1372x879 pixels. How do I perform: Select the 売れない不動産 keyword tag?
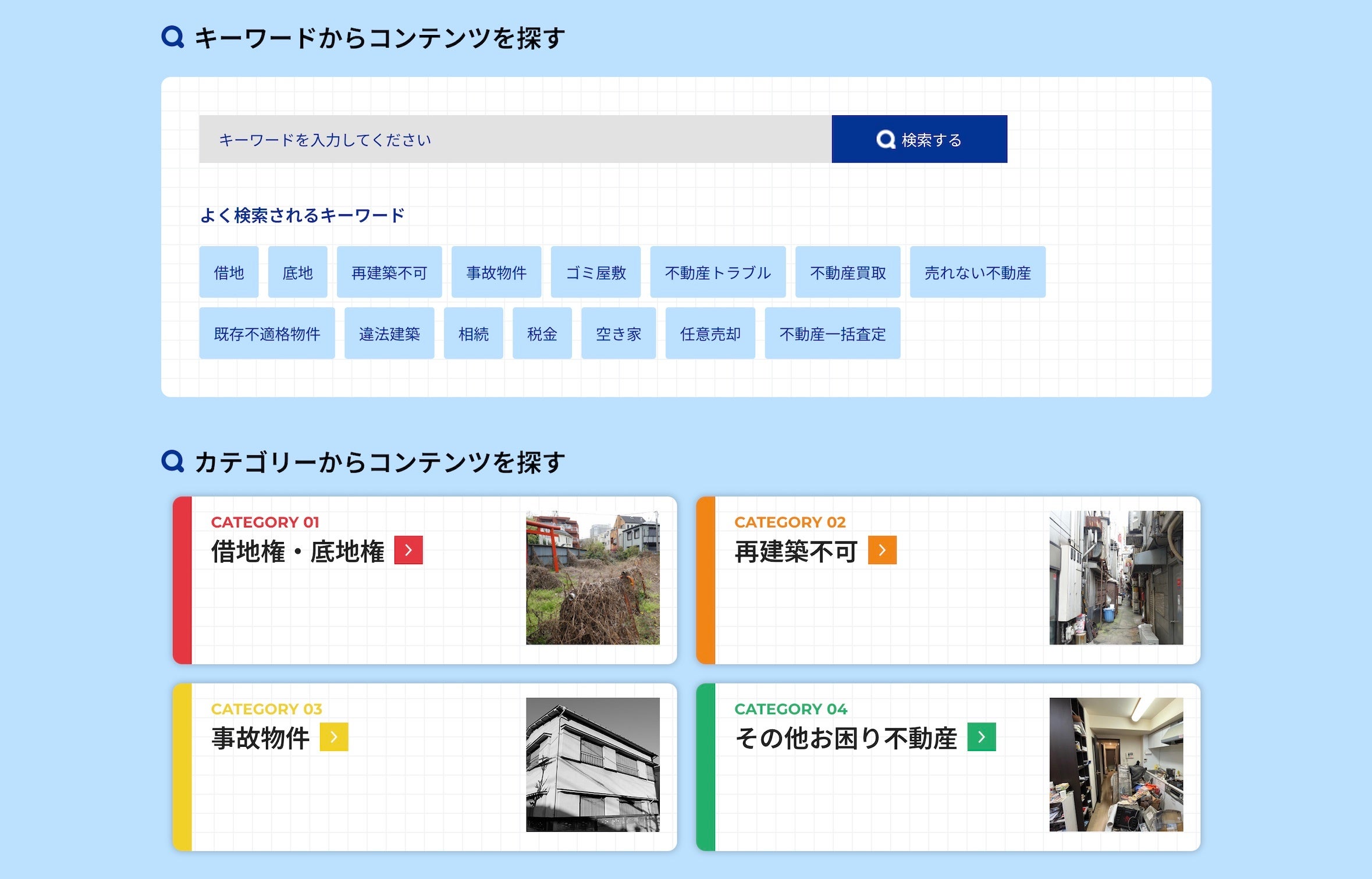(977, 272)
